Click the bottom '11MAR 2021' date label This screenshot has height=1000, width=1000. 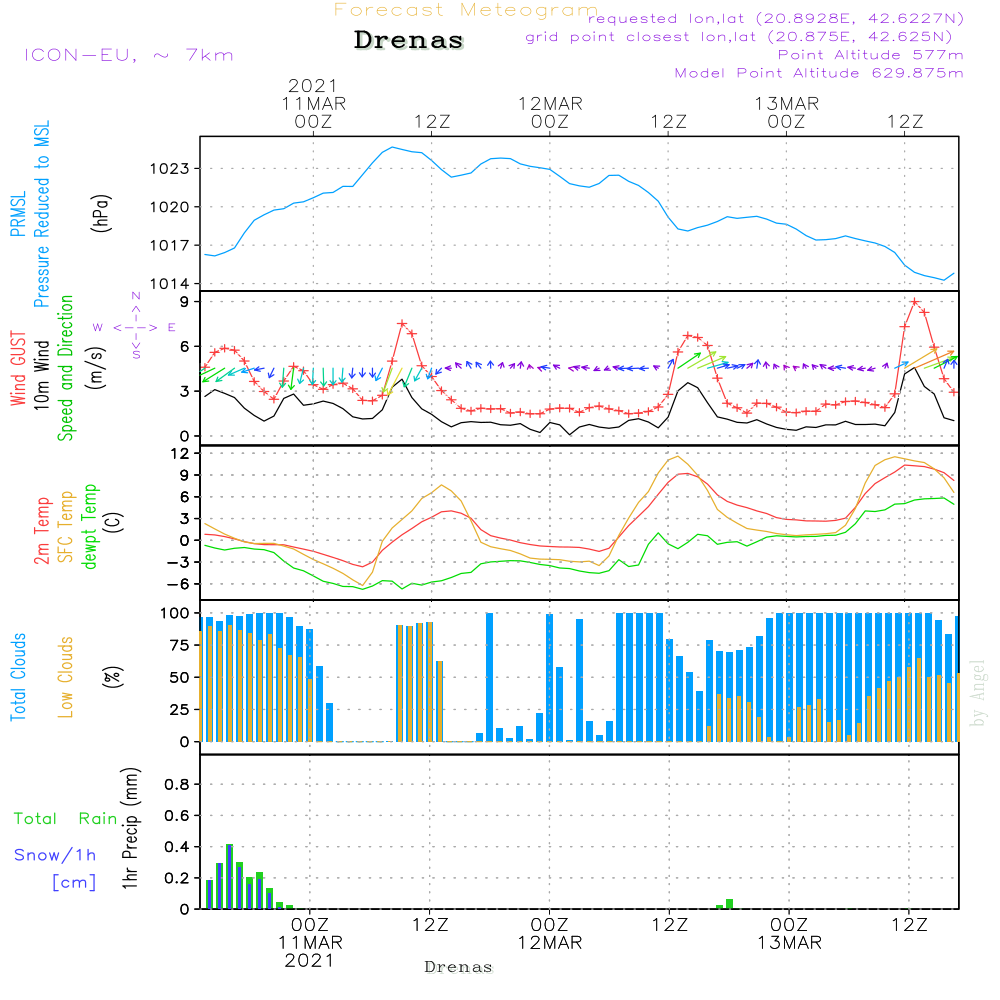coord(310,952)
